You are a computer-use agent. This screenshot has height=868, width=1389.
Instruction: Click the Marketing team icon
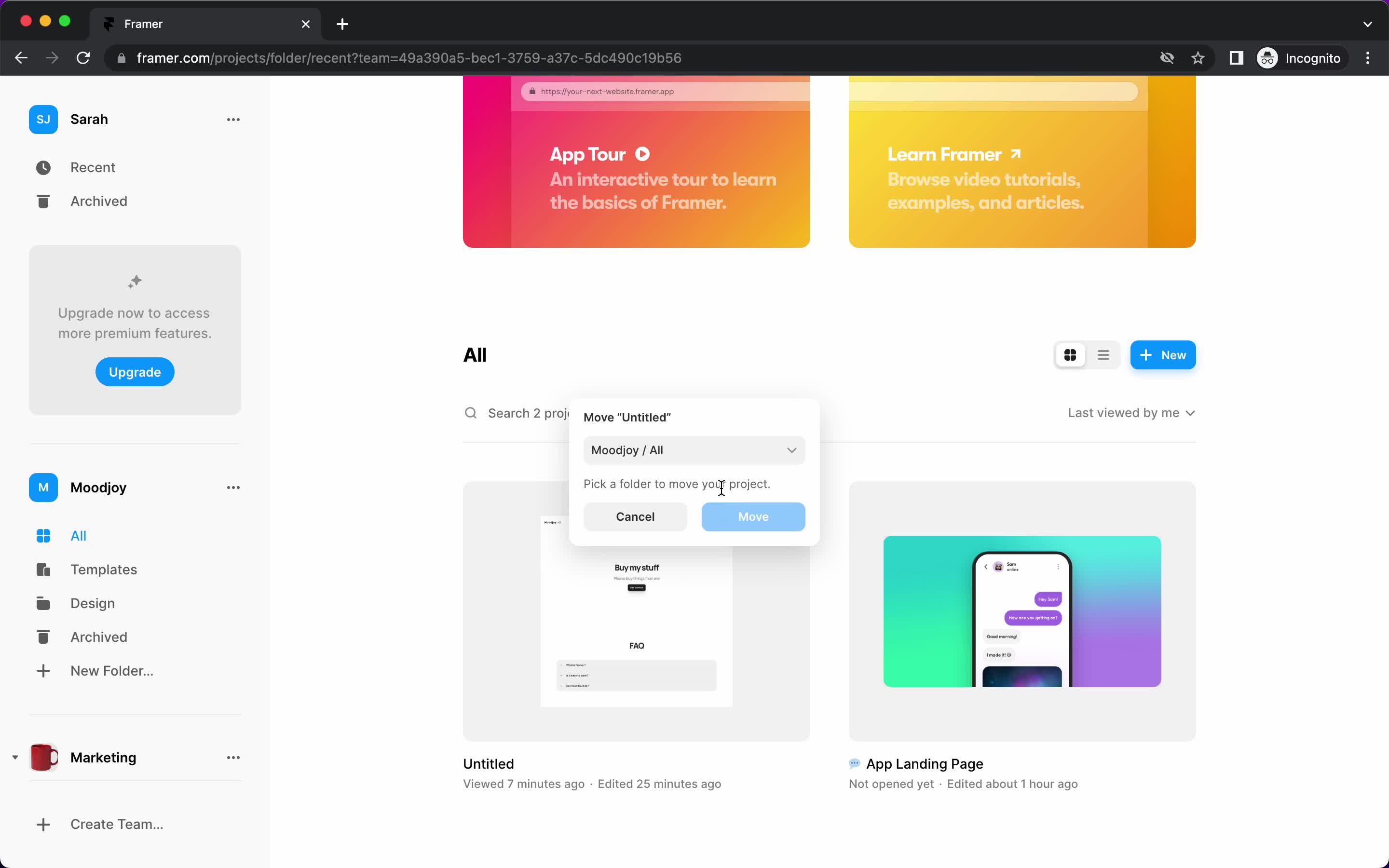click(x=43, y=757)
